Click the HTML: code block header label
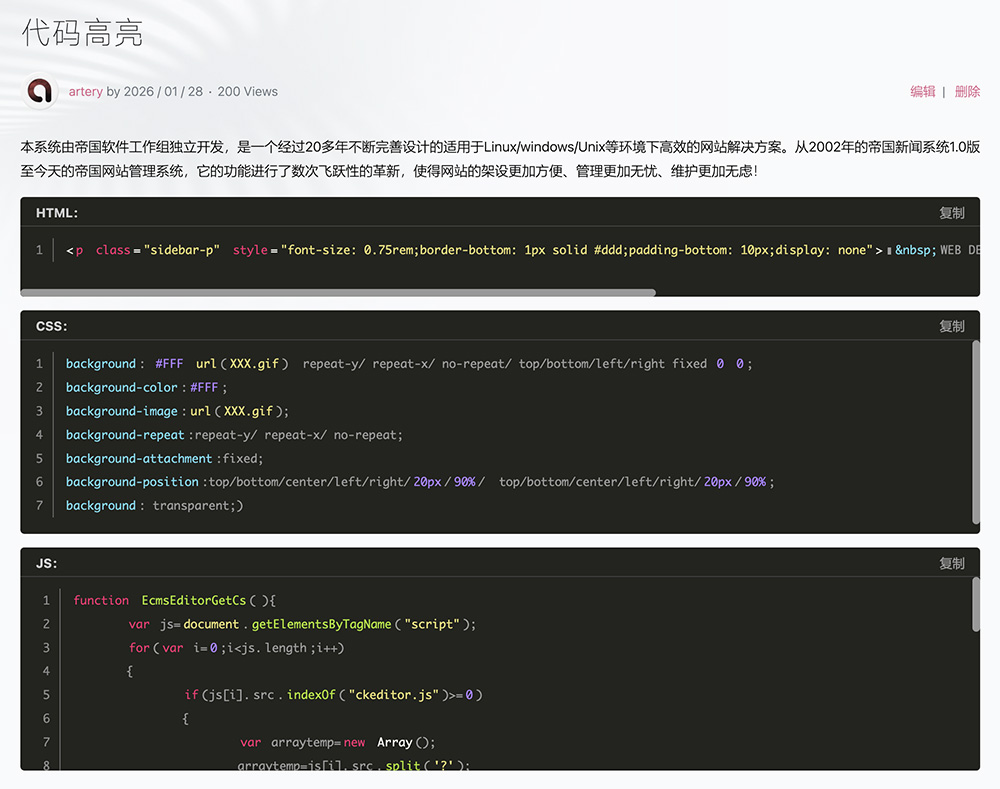 click(x=57, y=213)
